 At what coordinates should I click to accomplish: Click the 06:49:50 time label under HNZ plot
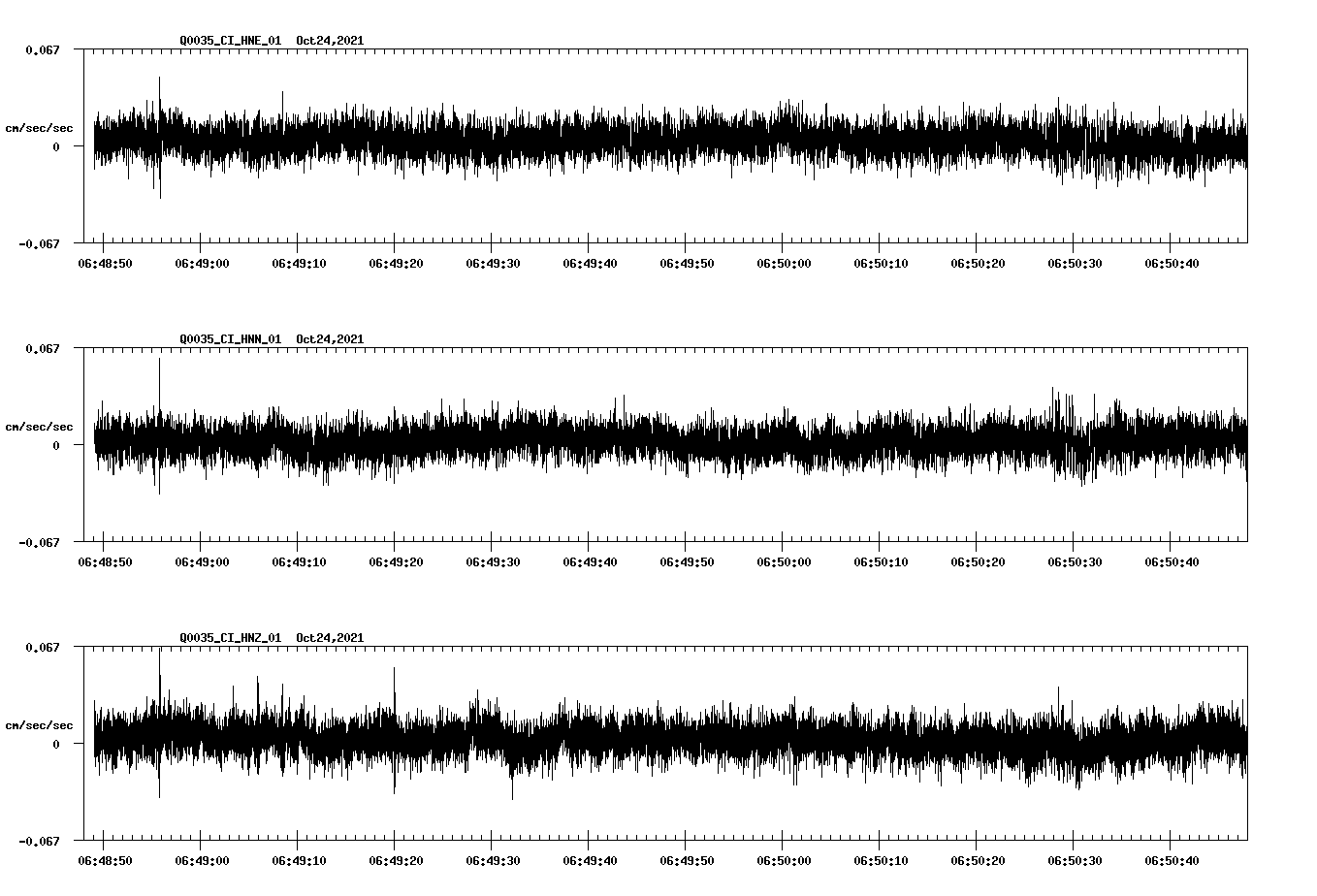[x=687, y=861]
